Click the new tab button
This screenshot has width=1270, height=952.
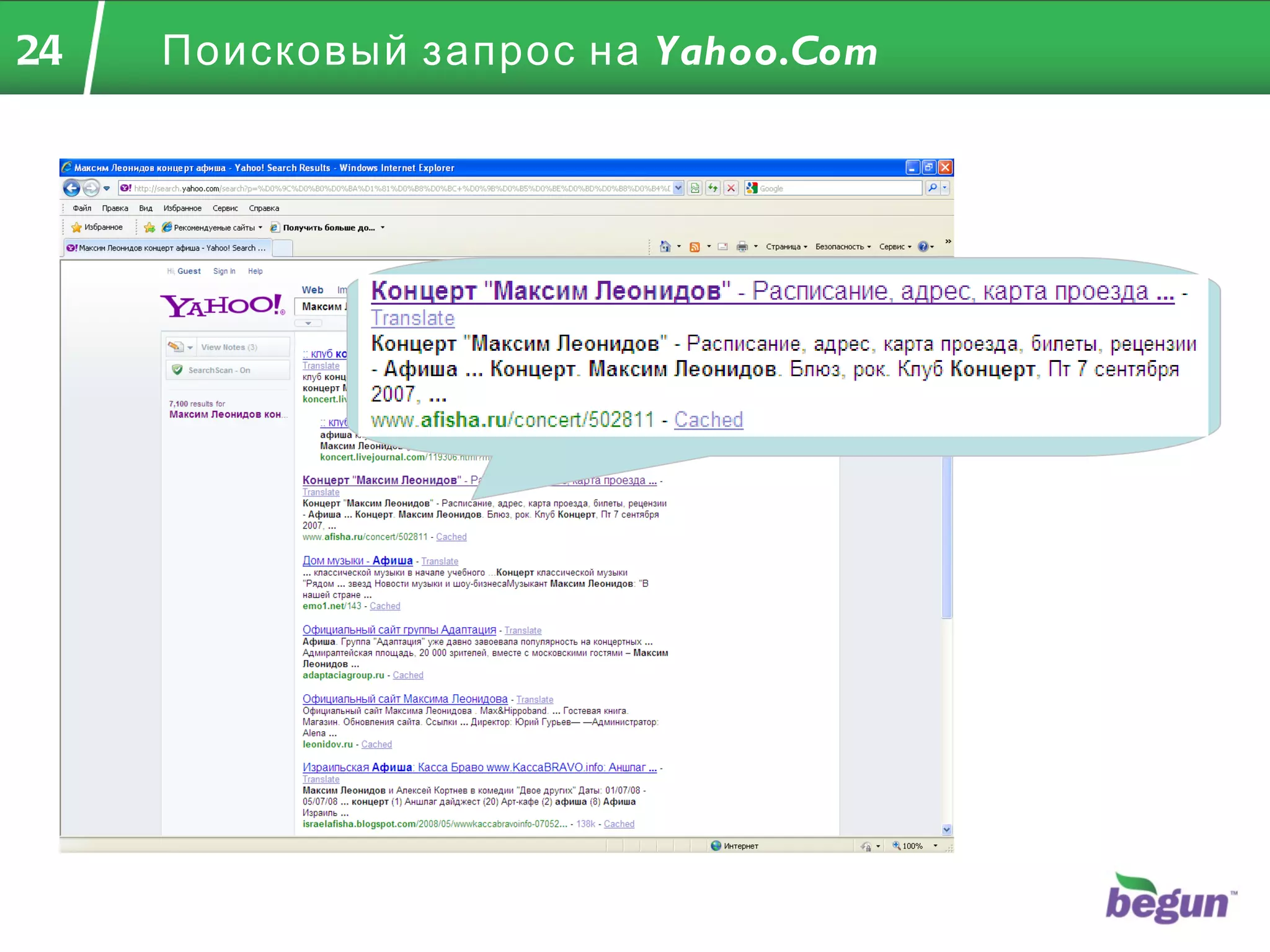coord(282,249)
